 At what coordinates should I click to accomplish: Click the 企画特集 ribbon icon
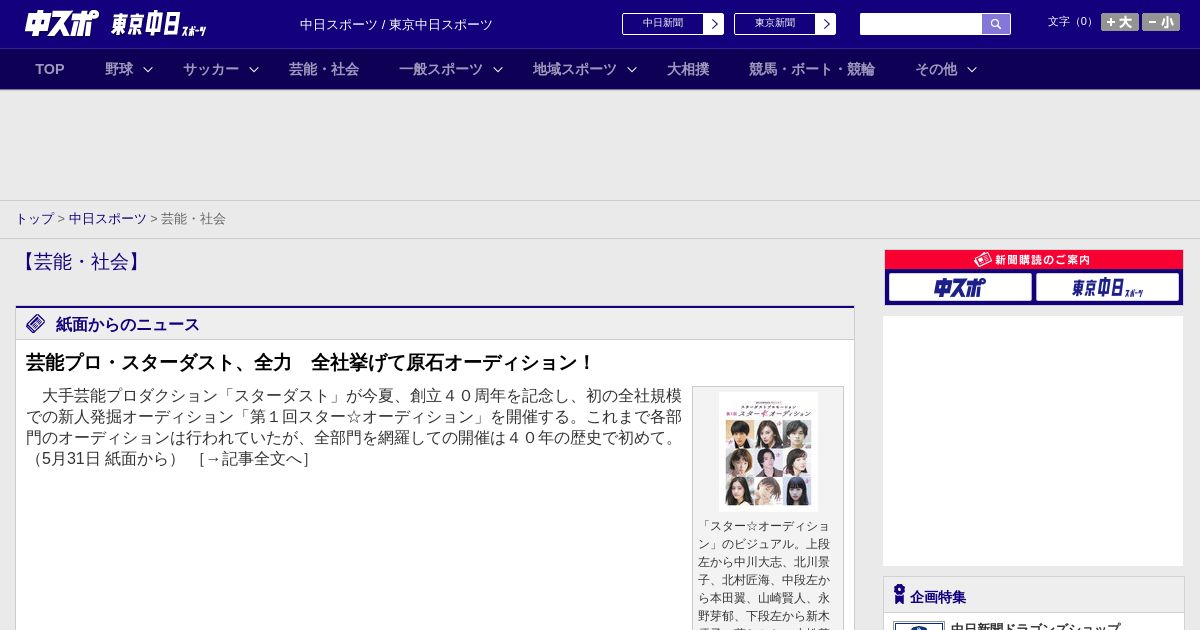pyautogui.click(x=899, y=595)
